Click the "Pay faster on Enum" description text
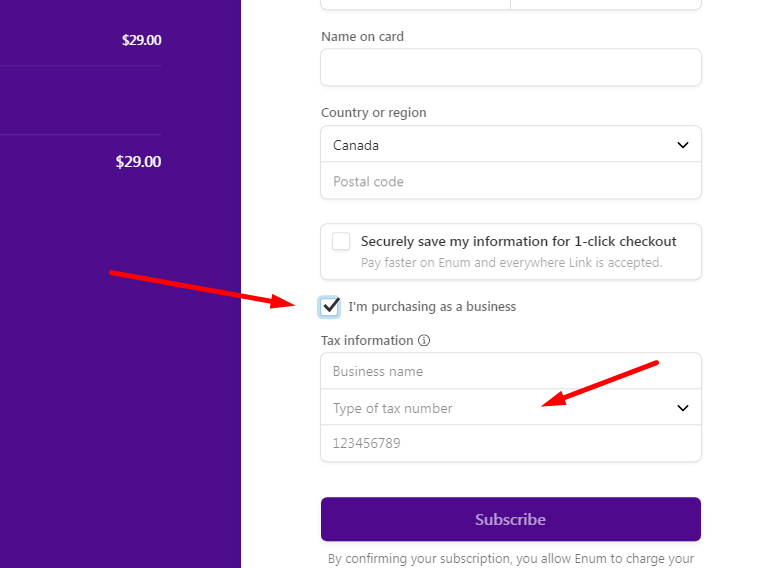This screenshot has height=568, width=757. [511, 263]
